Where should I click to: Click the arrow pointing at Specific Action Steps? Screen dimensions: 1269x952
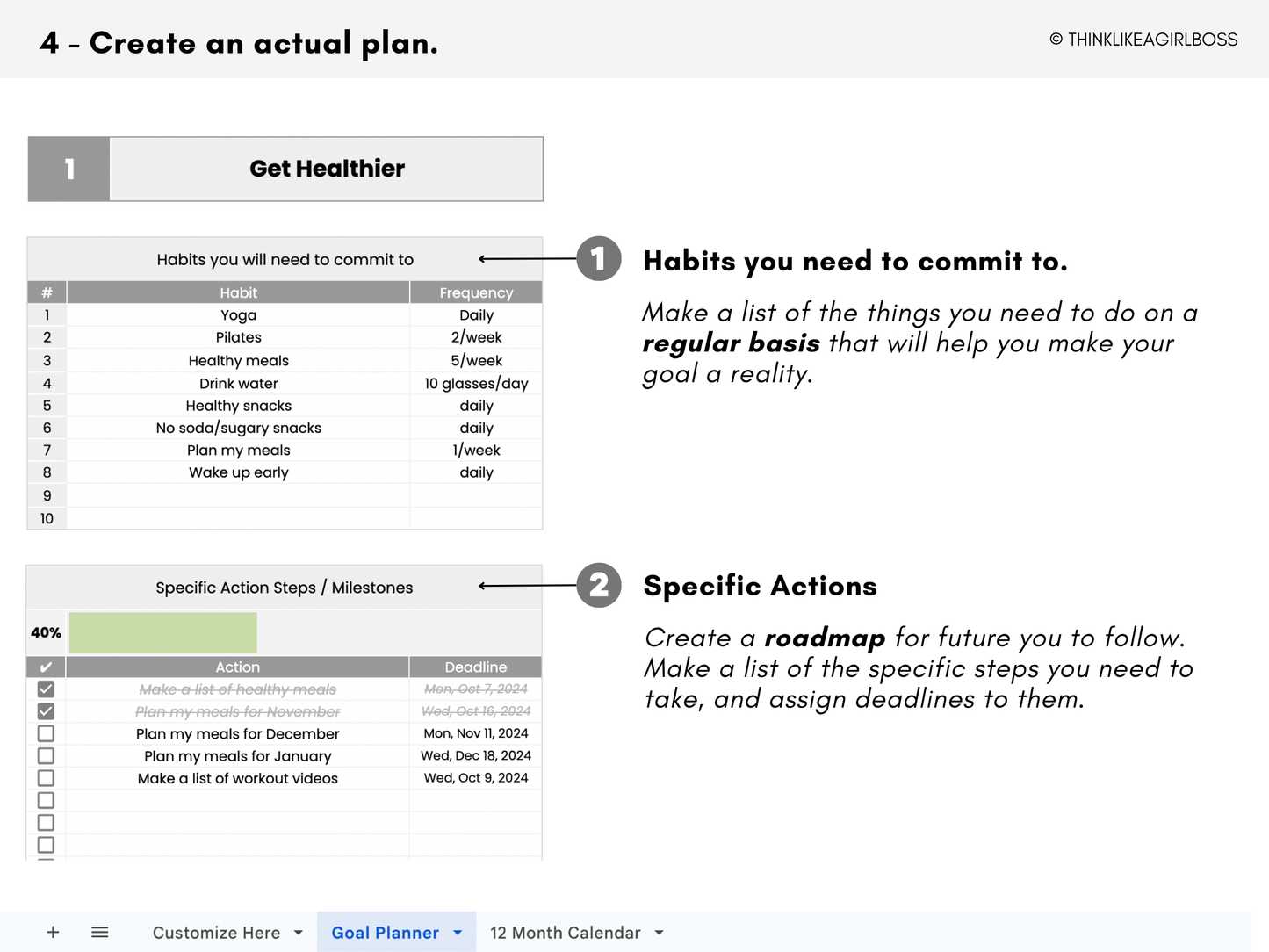(x=523, y=586)
